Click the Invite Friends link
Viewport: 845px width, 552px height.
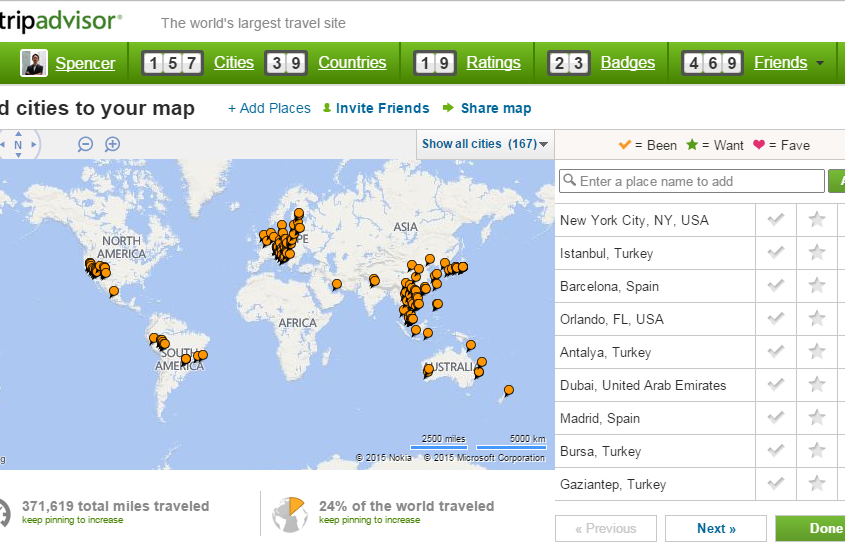click(382, 108)
